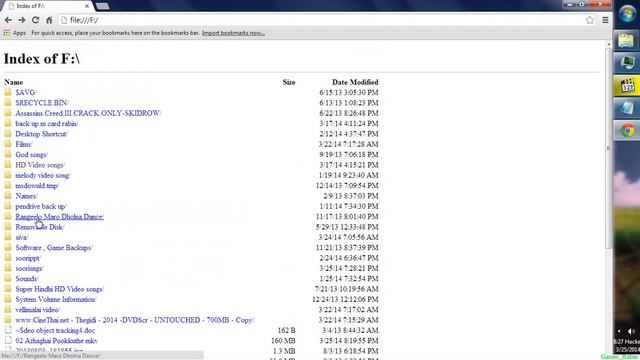Image resolution: width=640 pixels, height=360 pixels.
Task: Open a new tab button
Action: (102, 6)
